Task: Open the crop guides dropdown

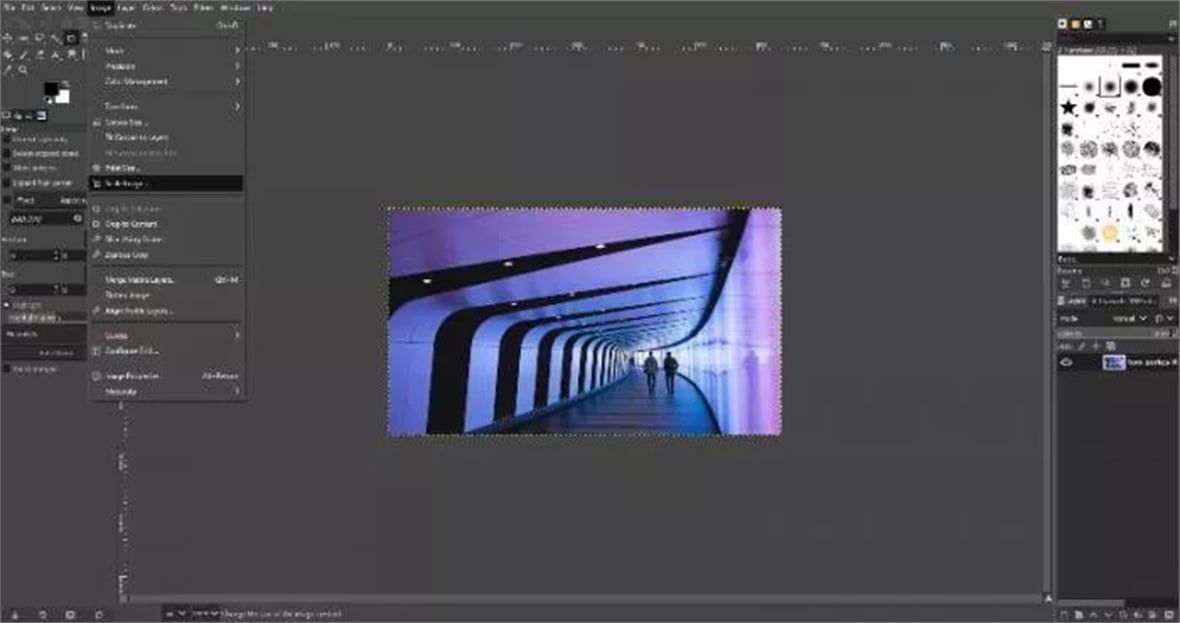Action: 44,333
